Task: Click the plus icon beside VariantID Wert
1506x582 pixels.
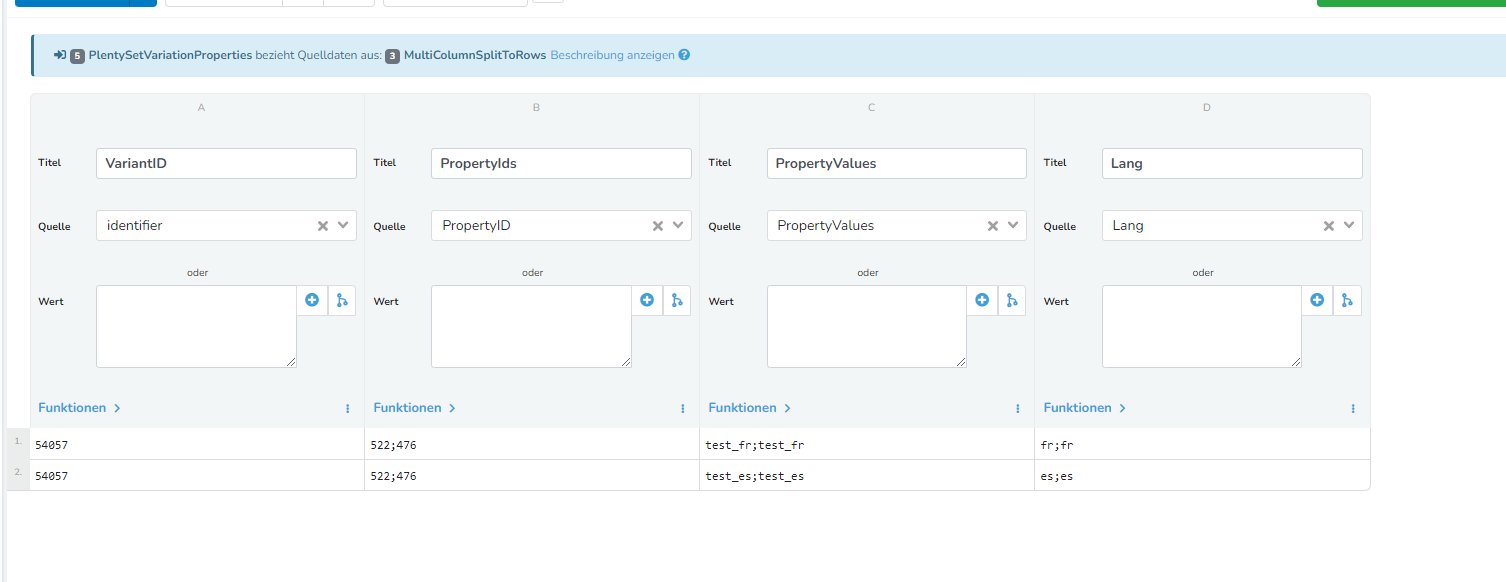Action: pos(312,300)
